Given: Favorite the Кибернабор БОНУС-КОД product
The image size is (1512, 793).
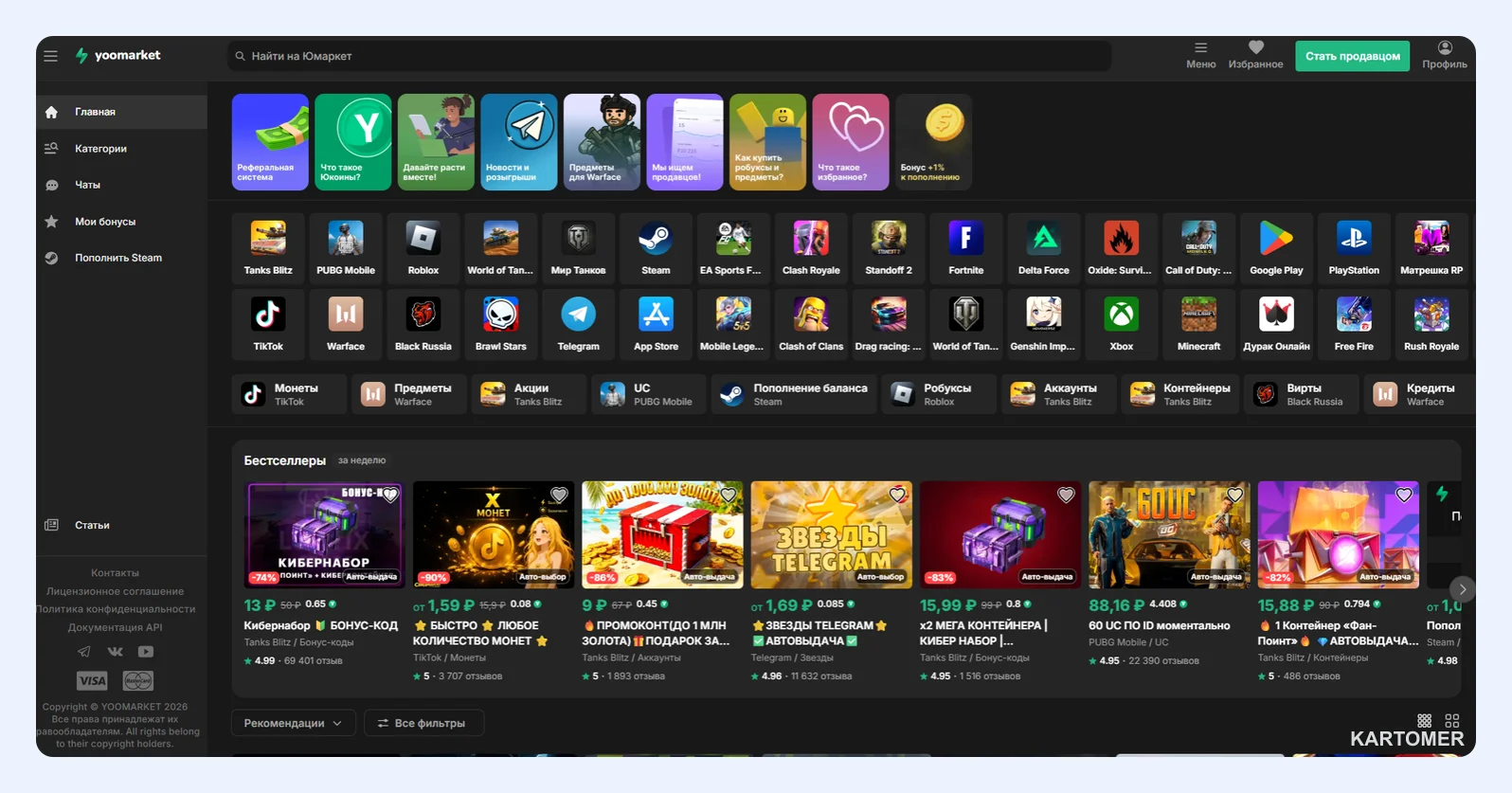Looking at the screenshot, I should click(390, 495).
